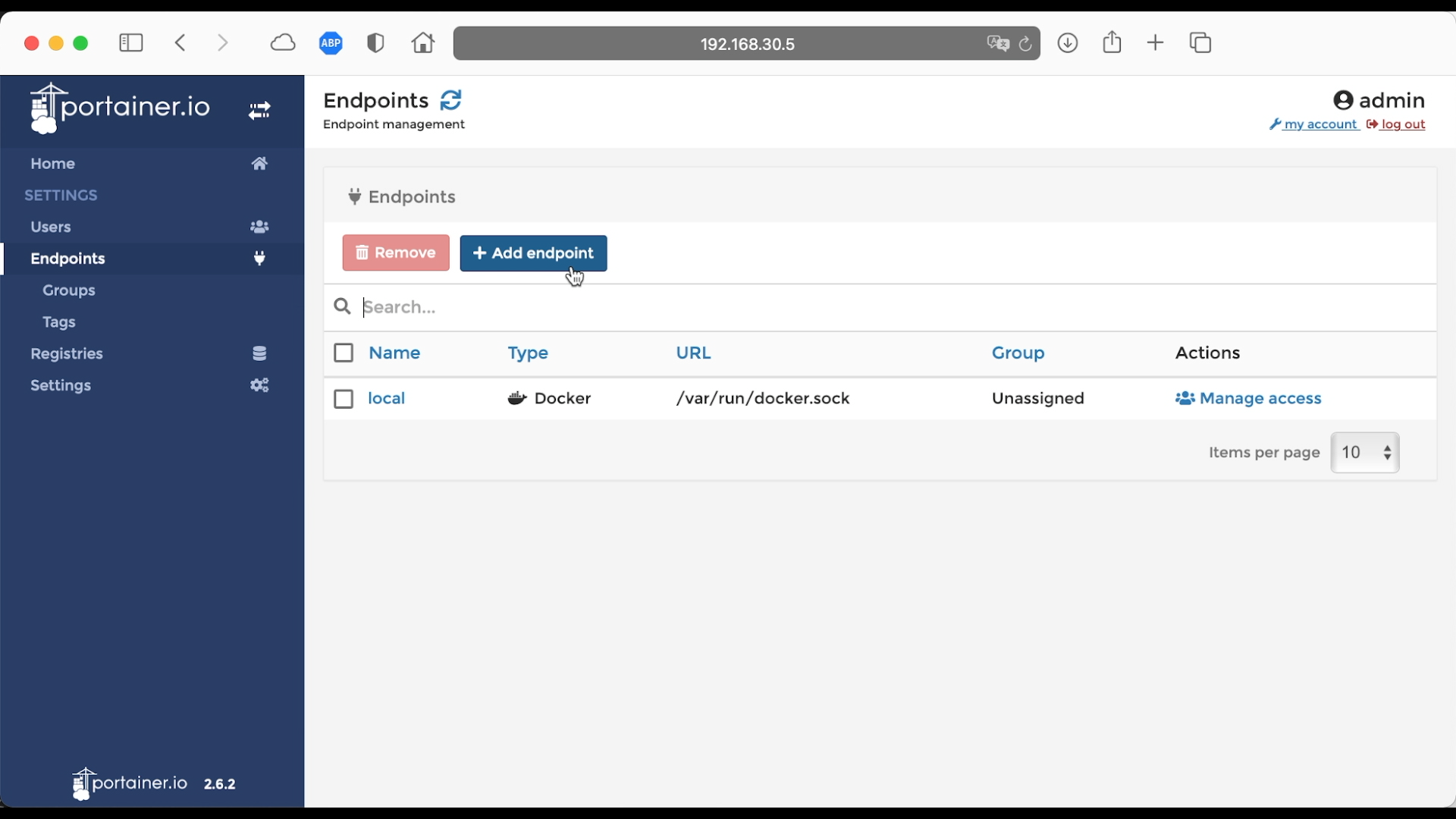Open the downloads icon in browser toolbar
1456x819 pixels.
point(1068,43)
